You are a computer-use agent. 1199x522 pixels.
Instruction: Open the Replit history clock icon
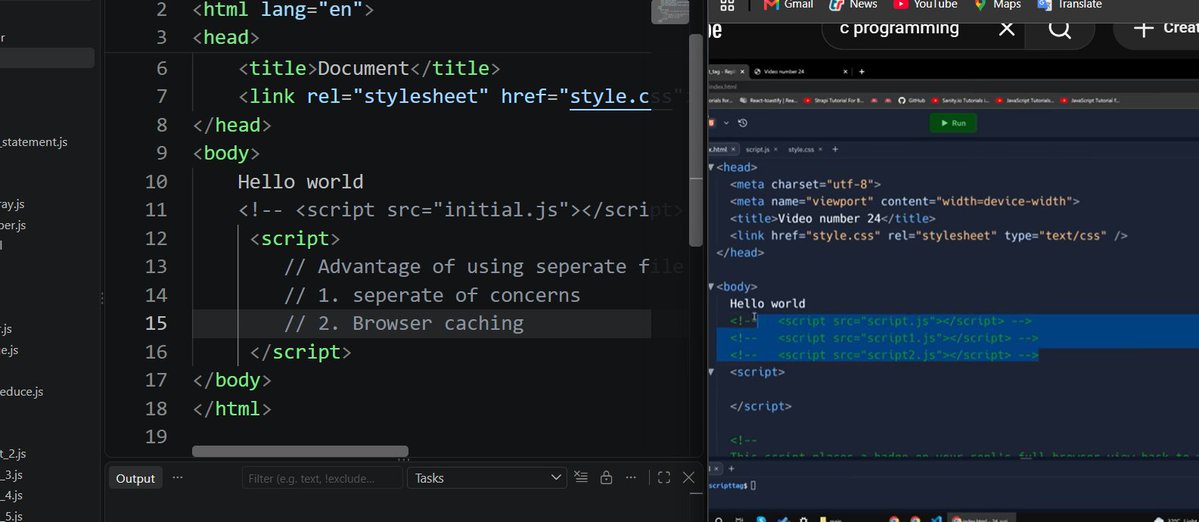tap(742, 123)
